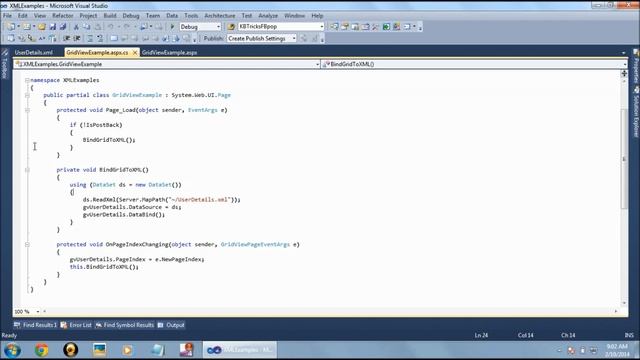The width and height of the screenshot is (640, 360).
Task: Open the active files tab list dropdown
Action: (x=623, y=53)
